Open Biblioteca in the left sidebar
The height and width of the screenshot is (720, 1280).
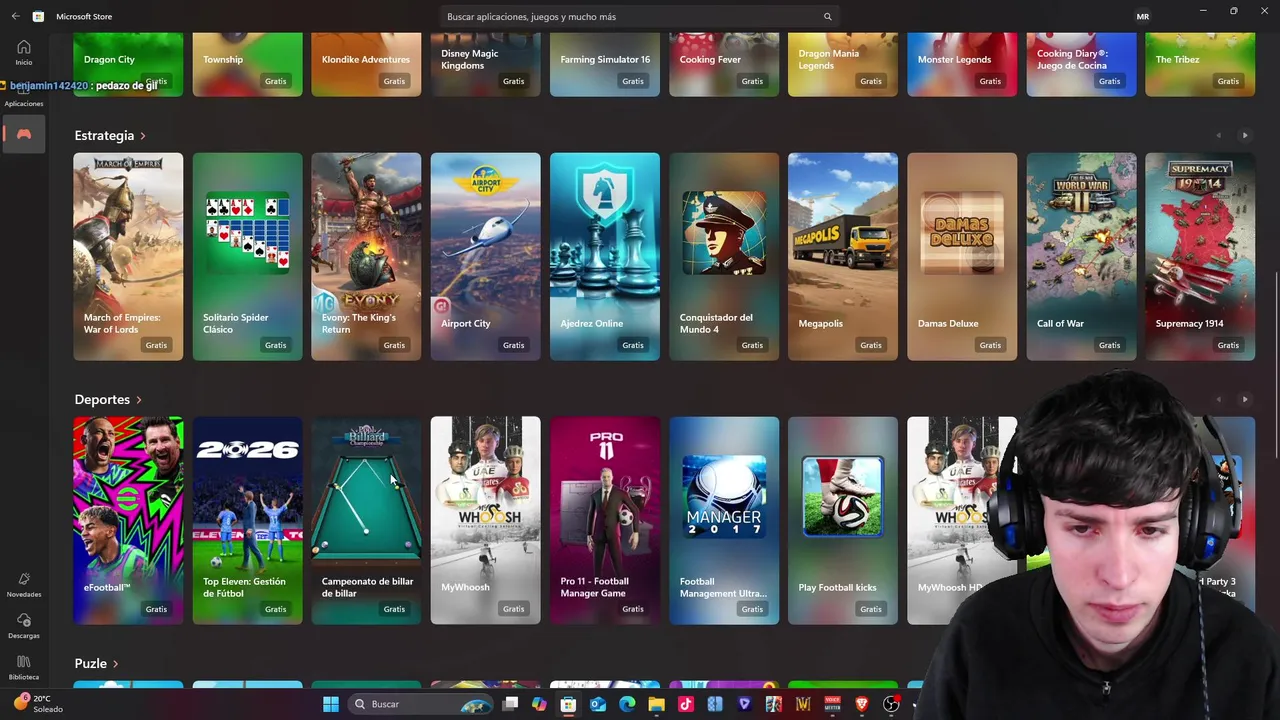click(23, 667)
